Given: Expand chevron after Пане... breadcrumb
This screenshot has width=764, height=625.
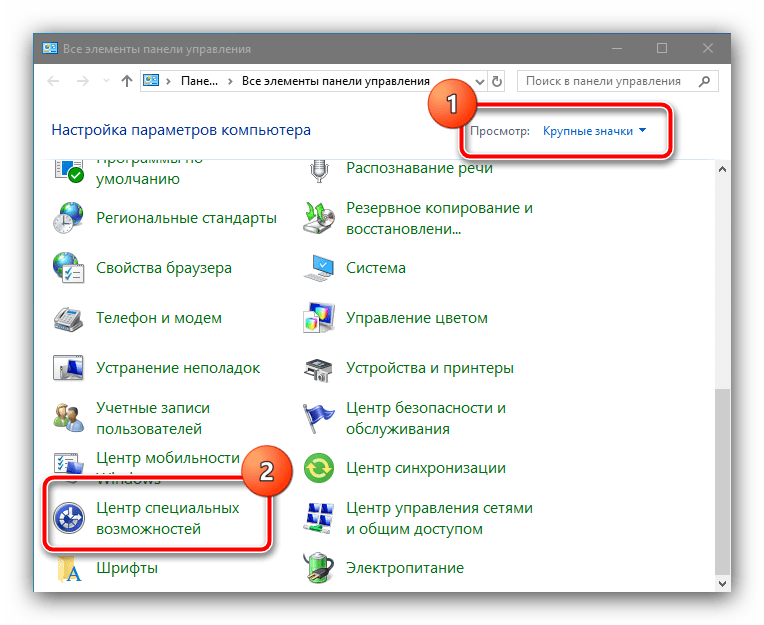Looking at the screenshot, I should pyautogui.click(x=230, y=81).
